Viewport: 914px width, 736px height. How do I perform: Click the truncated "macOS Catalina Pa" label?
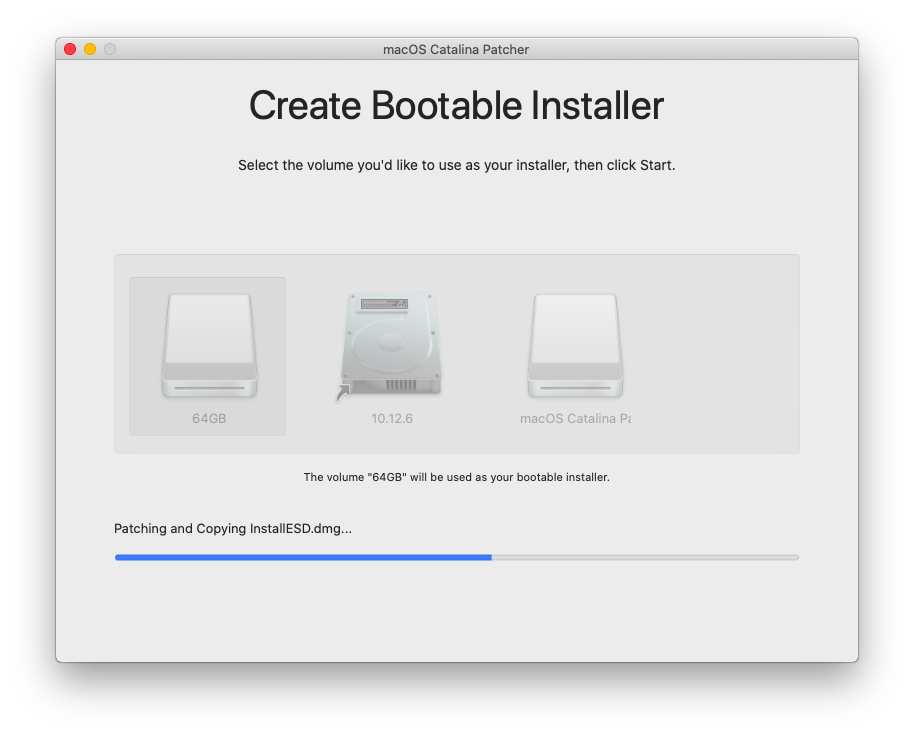point(575,419)
